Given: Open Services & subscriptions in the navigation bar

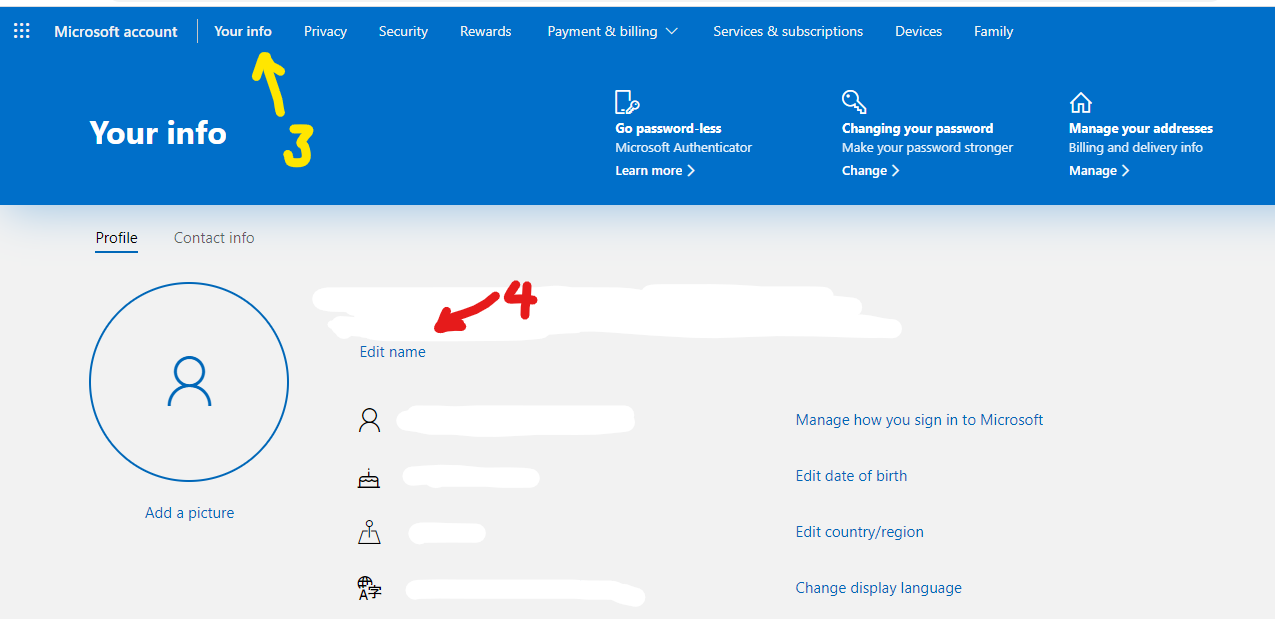Looking at the screenshot, I should pos(788,31).
